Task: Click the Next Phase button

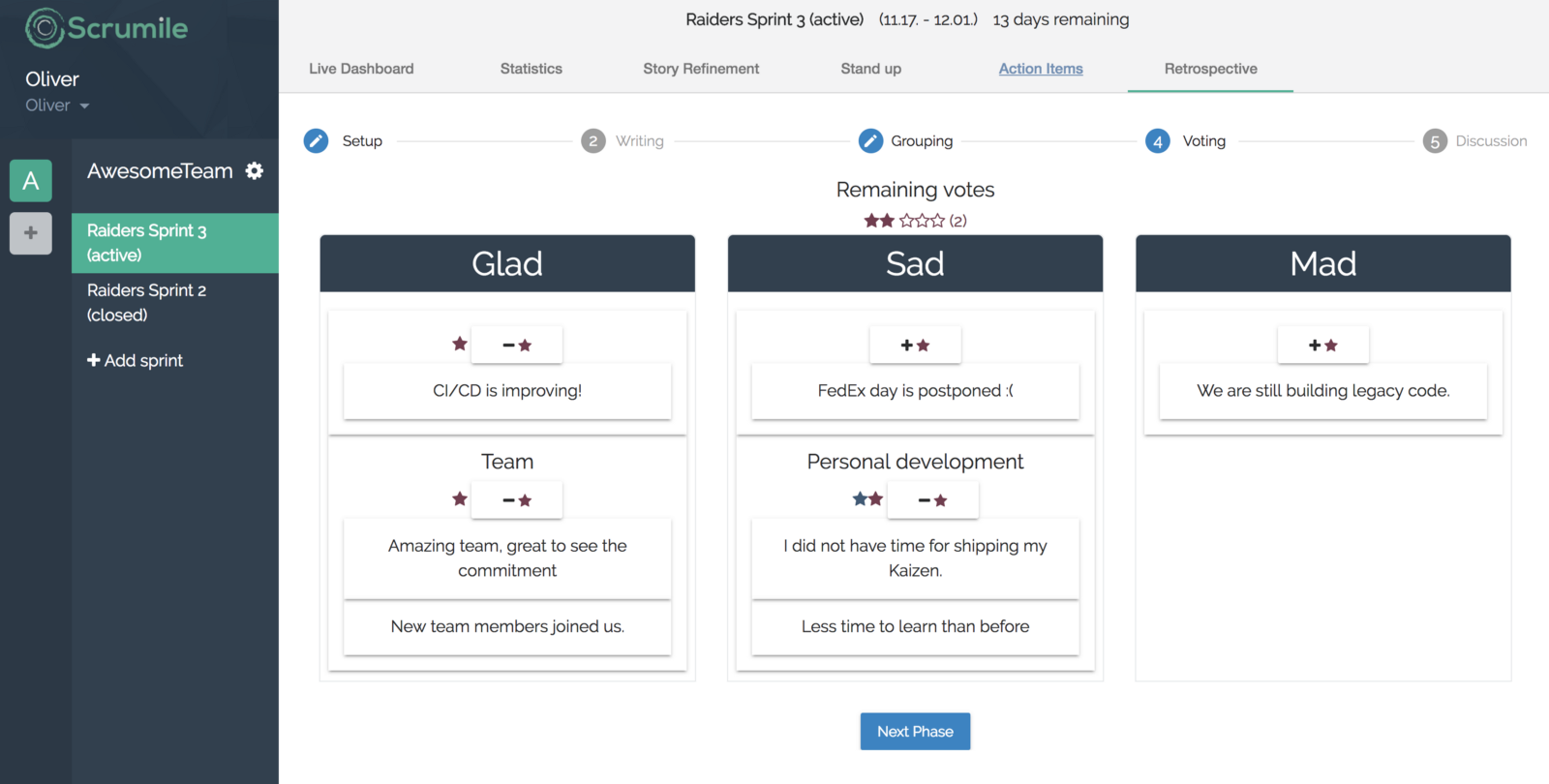Action: [x=915, y=732]
